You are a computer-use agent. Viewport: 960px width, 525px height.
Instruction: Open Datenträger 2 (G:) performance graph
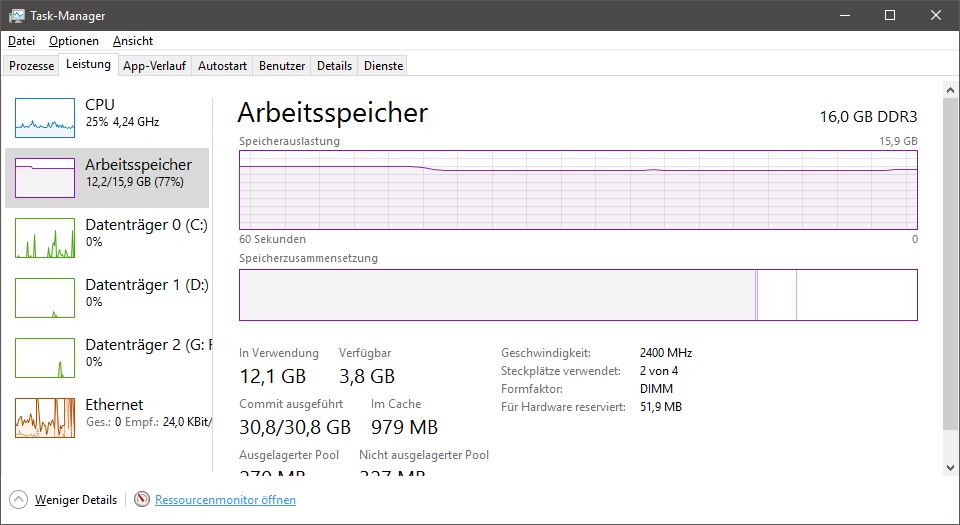45,357
